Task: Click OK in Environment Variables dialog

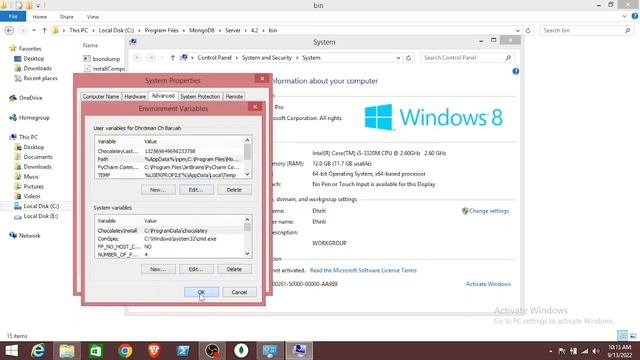Action: 201,292
